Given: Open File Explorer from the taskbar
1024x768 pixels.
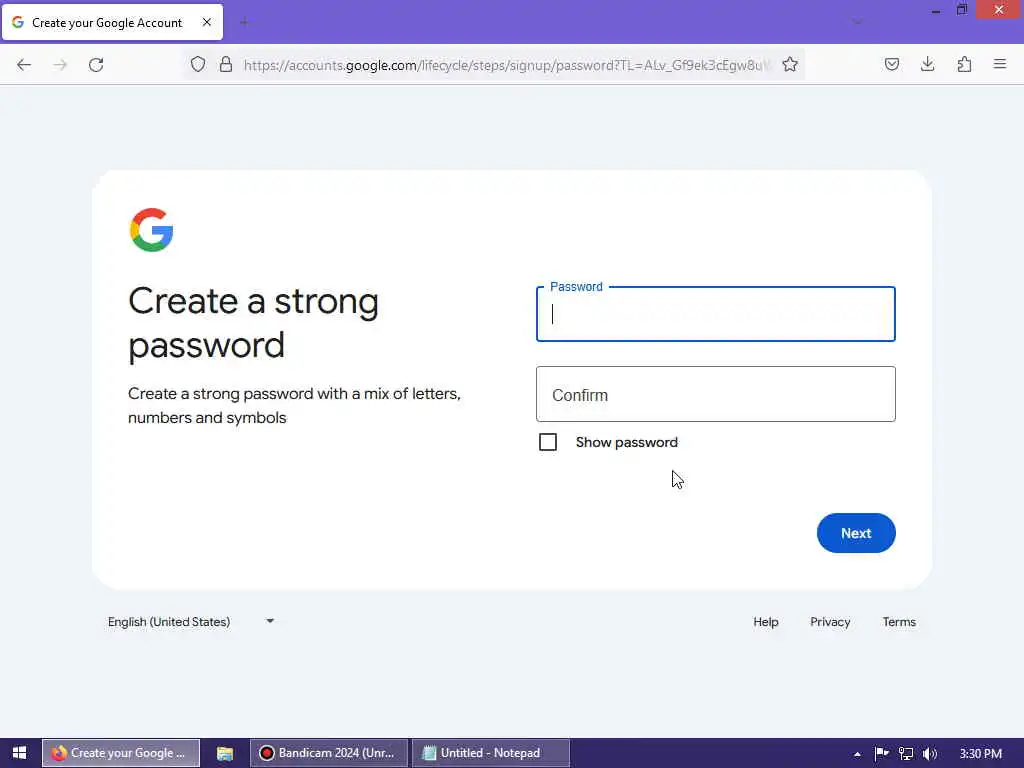Looking at the screenshot, I should (225, 753).
